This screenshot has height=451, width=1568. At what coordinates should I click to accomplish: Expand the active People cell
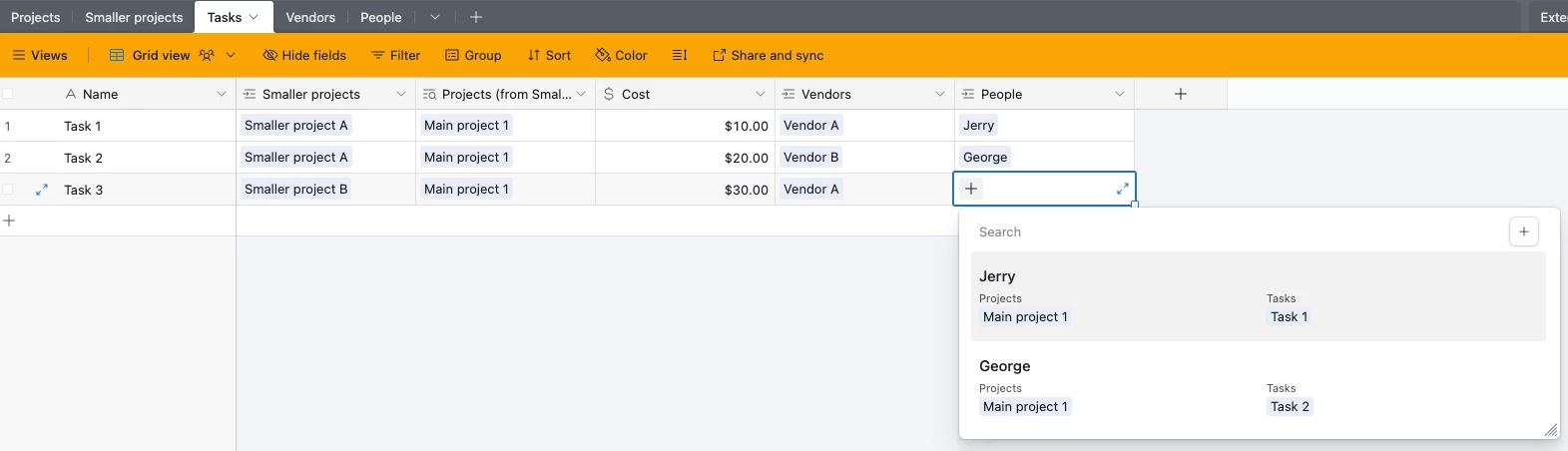(1122, 189)
